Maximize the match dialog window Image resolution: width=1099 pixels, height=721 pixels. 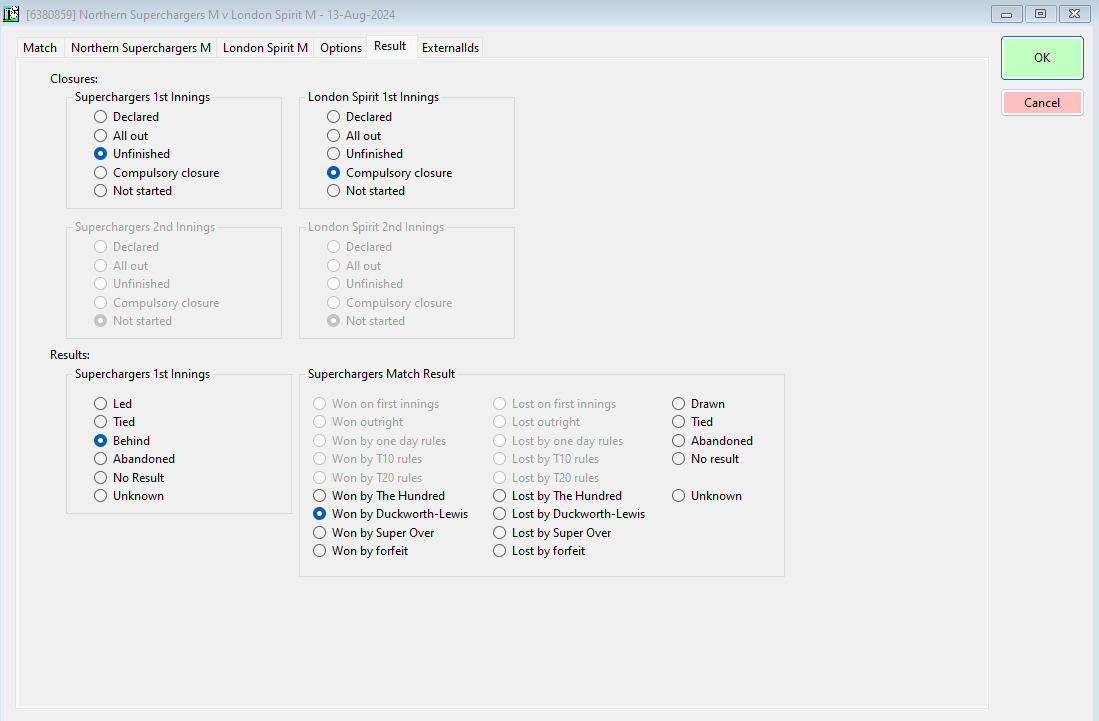click(1040, 13)
